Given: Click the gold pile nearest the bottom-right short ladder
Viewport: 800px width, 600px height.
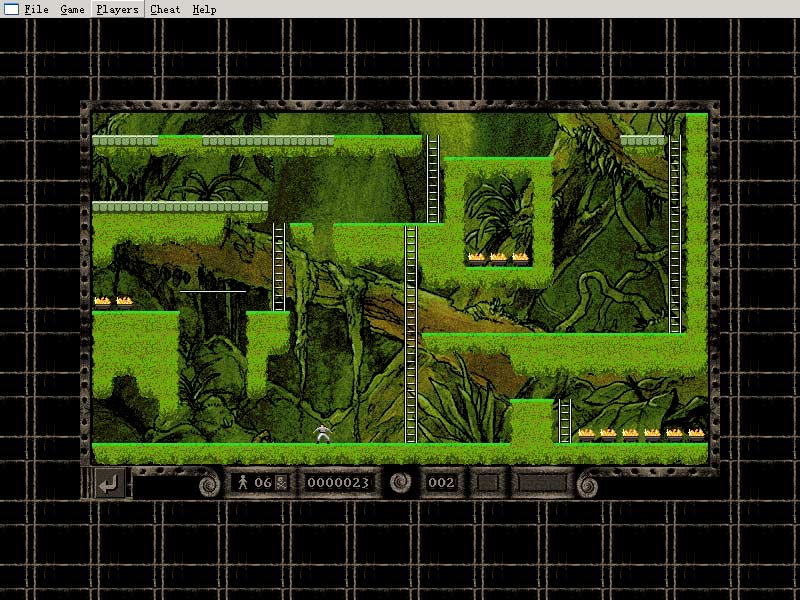Looking at the screenshot, I should point(586,435).
